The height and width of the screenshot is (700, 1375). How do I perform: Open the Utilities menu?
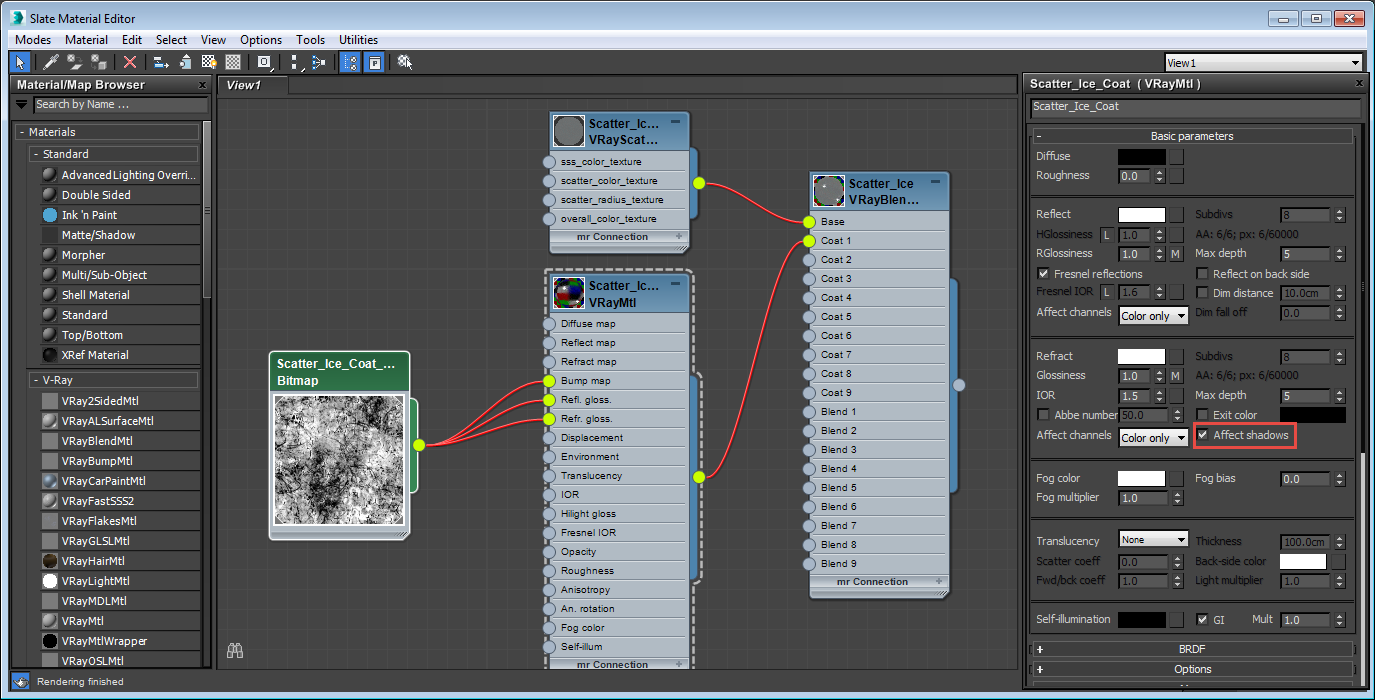coord(358,39)
